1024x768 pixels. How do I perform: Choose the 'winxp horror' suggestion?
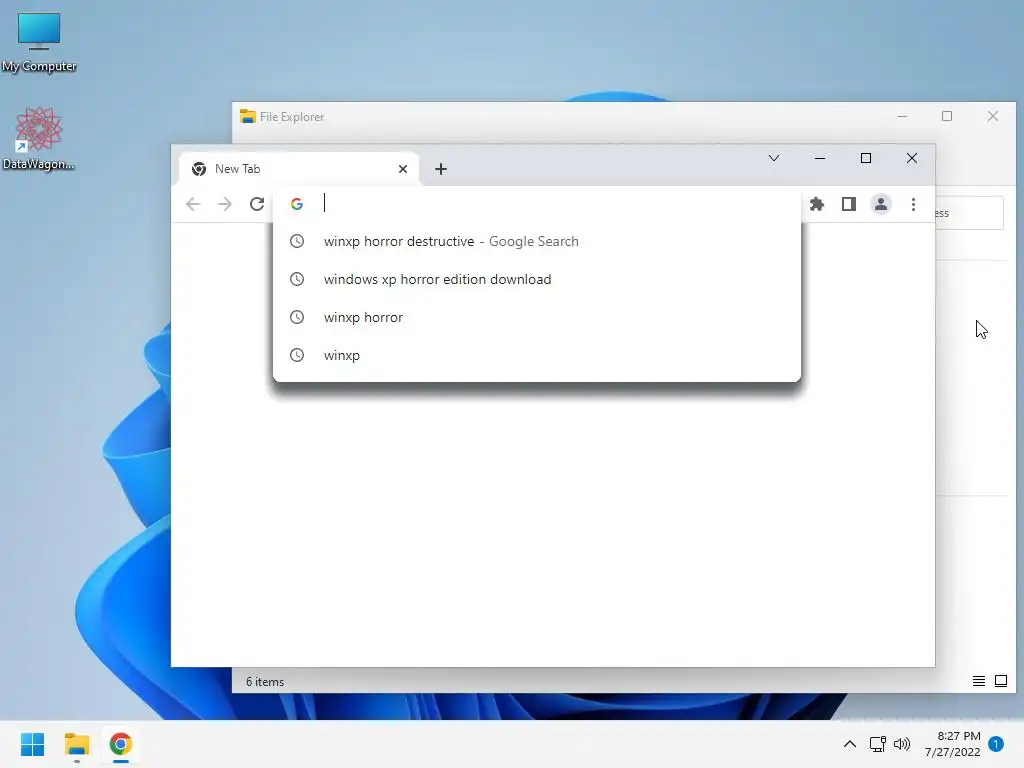pos(537,317)
